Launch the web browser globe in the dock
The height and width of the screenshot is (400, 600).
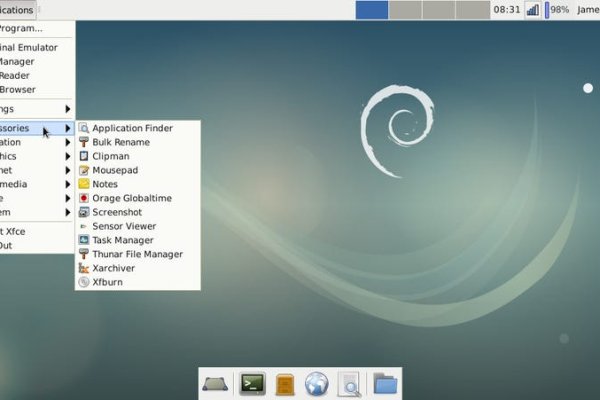tap(317, 382)
